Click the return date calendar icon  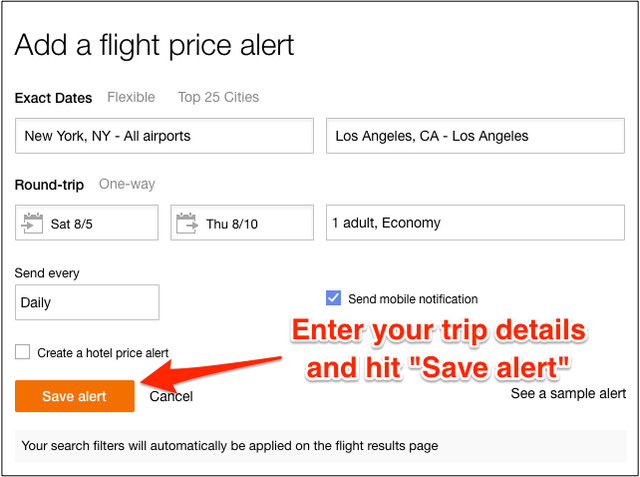(x=188, y=223)
